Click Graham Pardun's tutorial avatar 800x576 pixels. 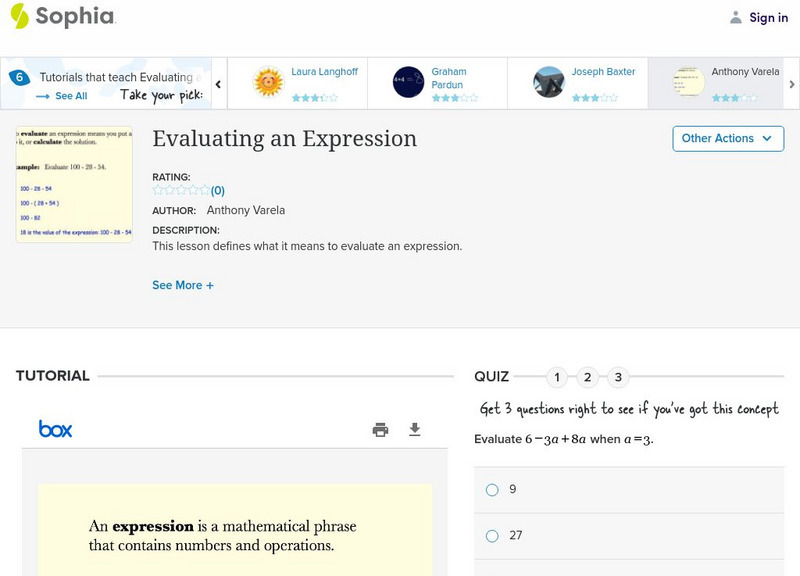pos(408,82)
